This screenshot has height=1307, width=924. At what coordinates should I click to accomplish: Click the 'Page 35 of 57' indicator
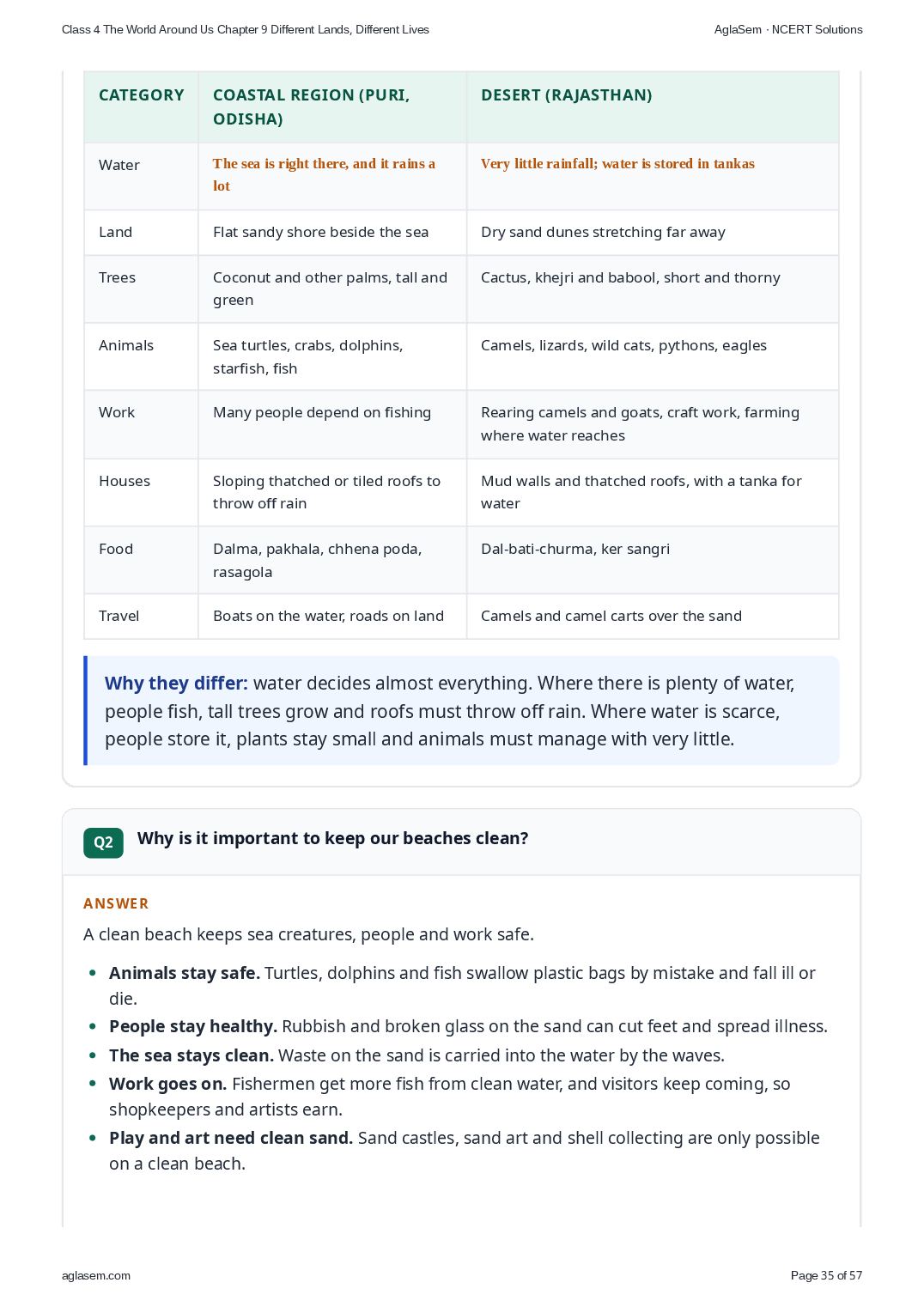[x=826, y=1275]
